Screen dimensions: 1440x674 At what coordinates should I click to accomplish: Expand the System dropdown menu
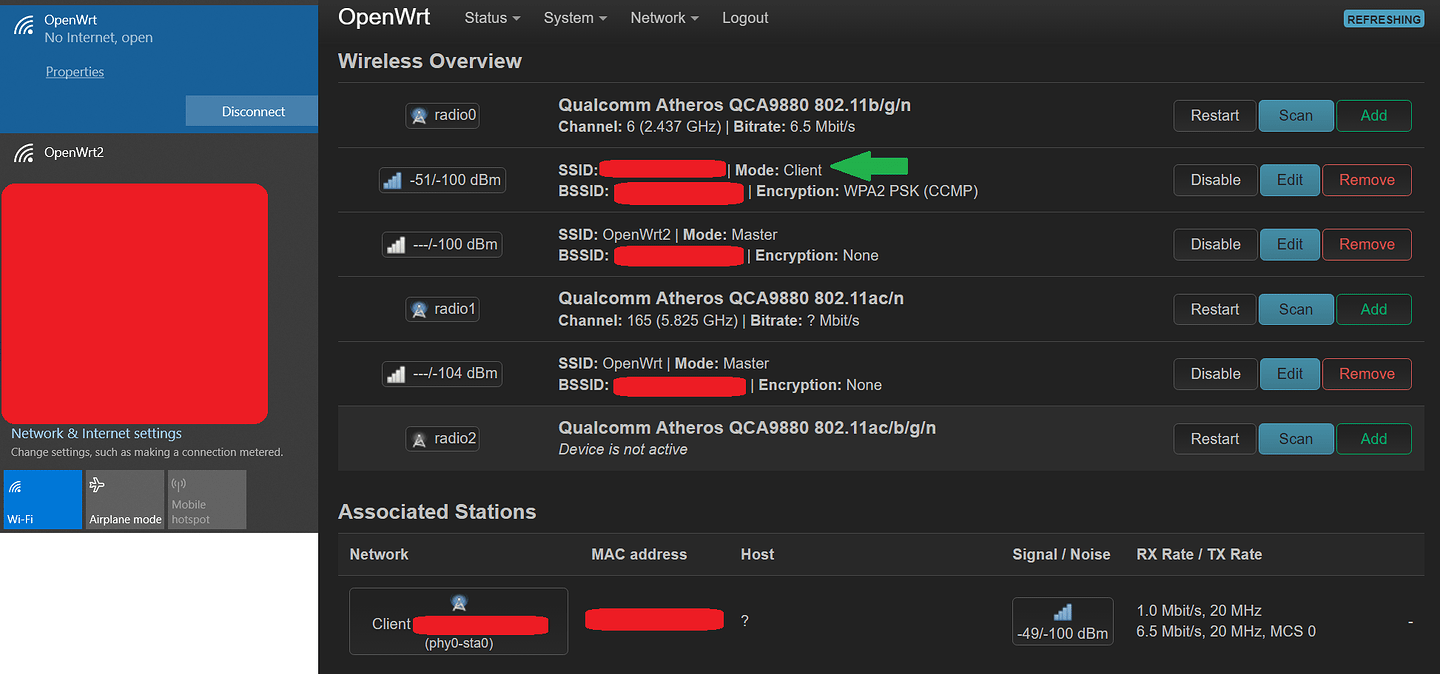tap(575, 18)
